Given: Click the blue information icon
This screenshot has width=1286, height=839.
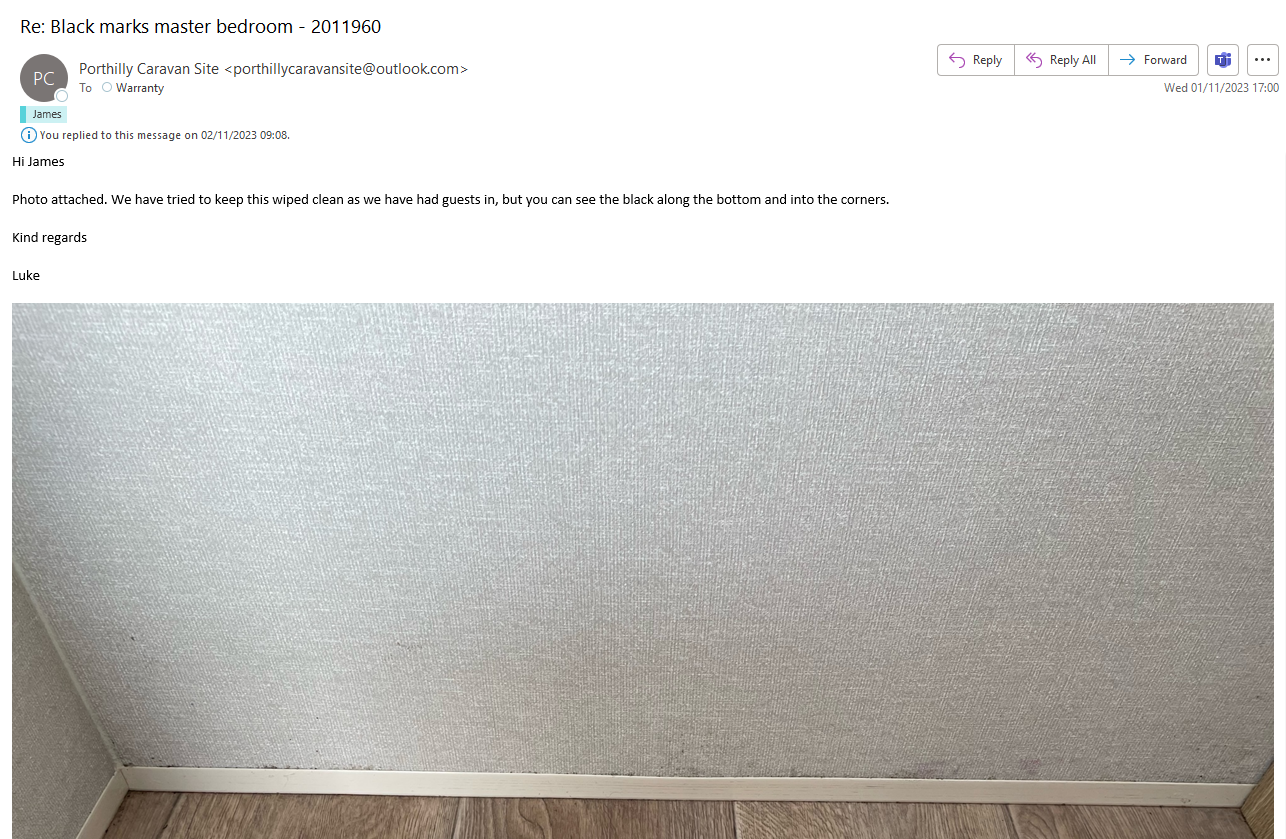Looking at the screenshot, I should click(x=29, y=135).
